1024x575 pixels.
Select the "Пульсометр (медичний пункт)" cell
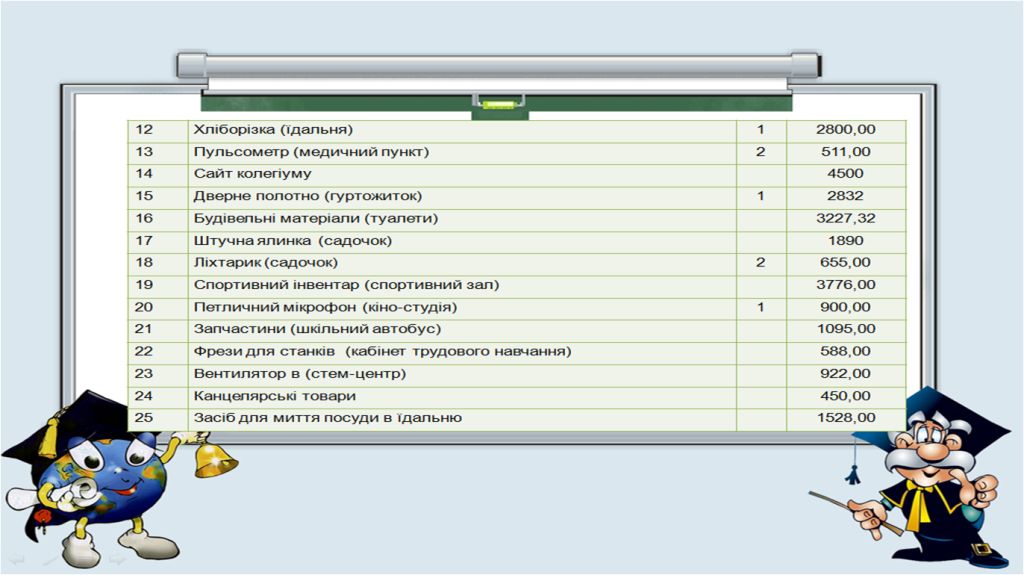462,152
